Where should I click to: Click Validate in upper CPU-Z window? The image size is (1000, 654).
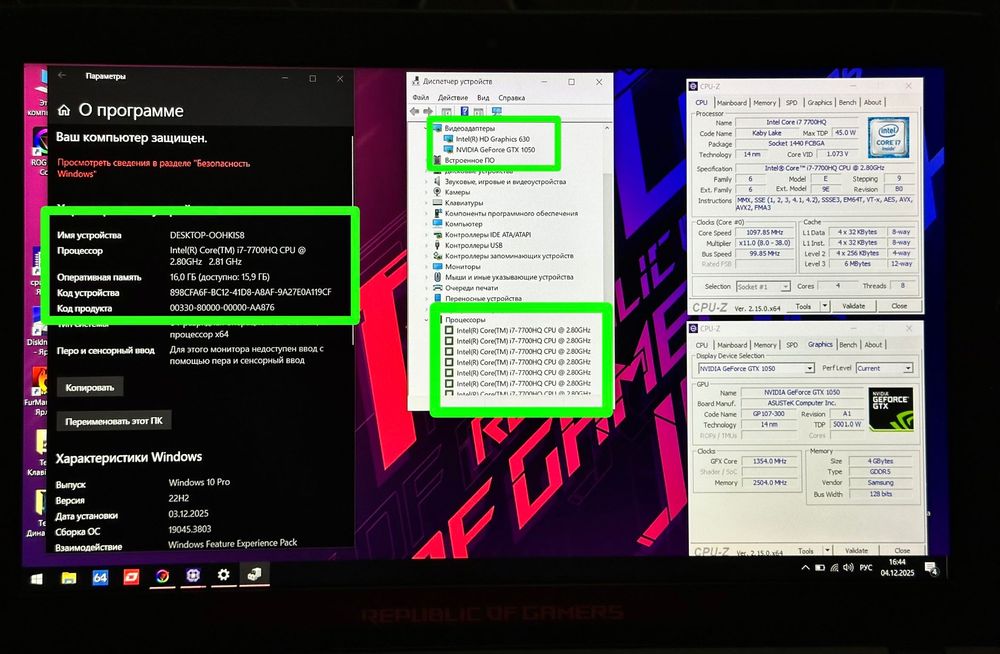tap(853, 306)
